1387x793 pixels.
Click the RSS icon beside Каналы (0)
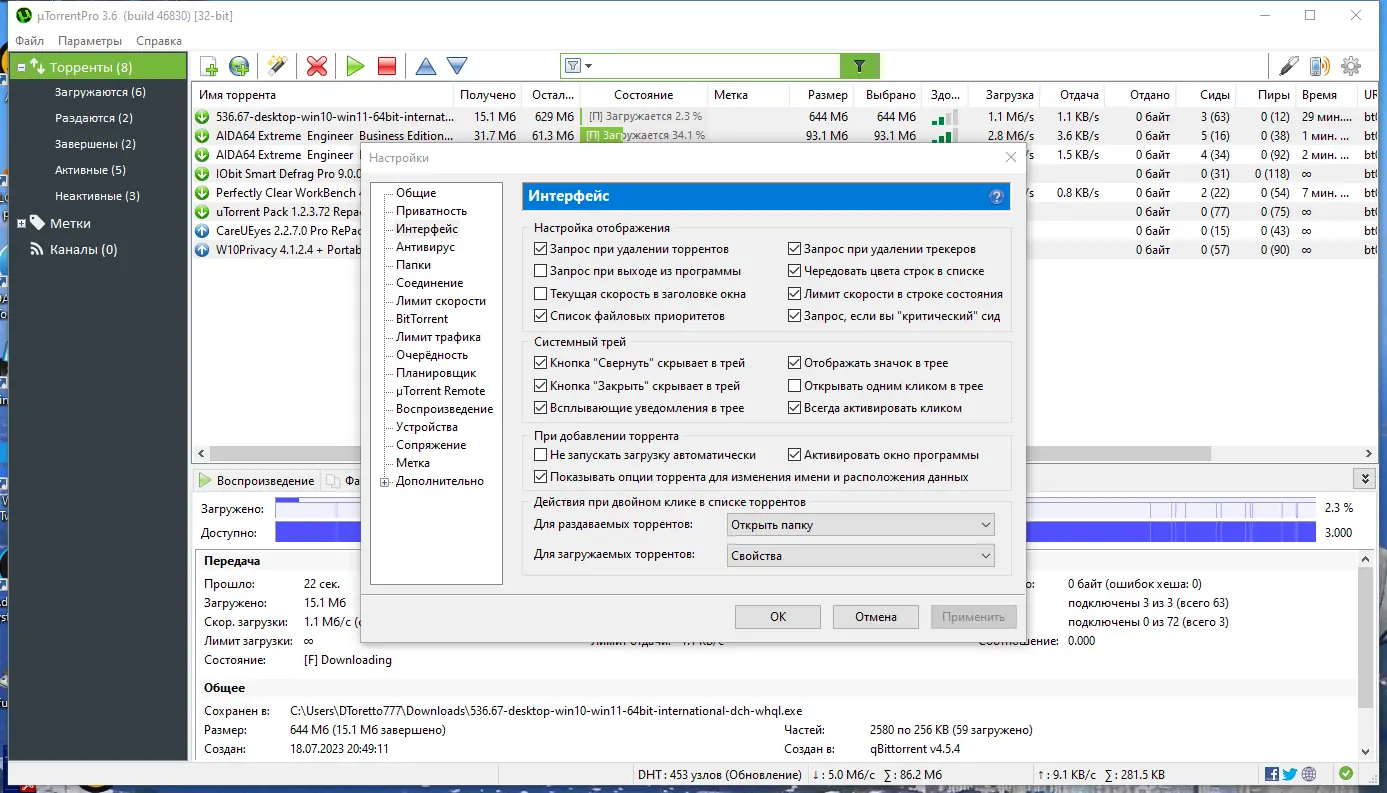[x=37, y=249]
